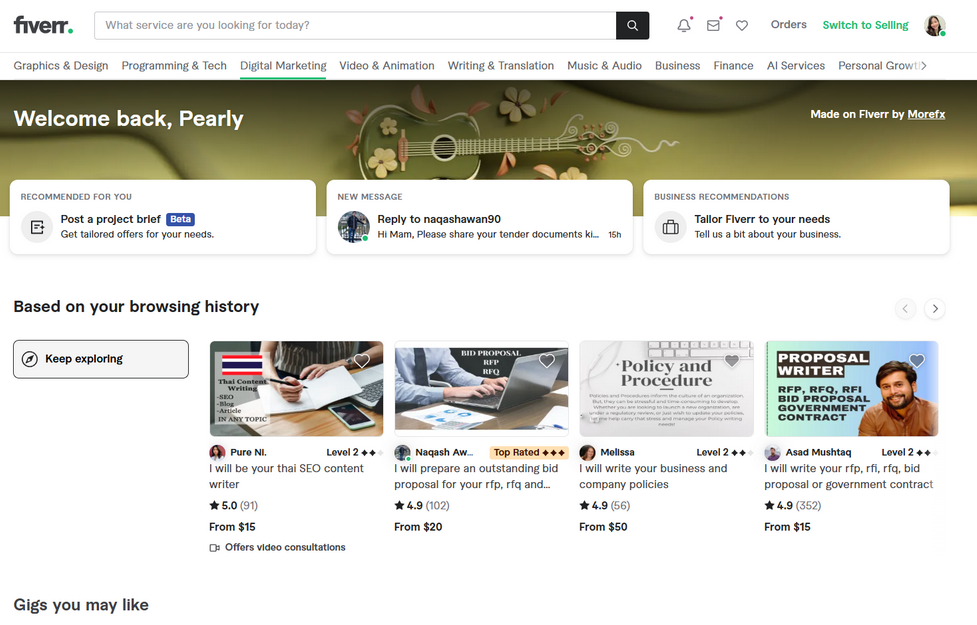977x625 pixels.
Task: Click the compass icon in Keep exploring
Action: 29,359
